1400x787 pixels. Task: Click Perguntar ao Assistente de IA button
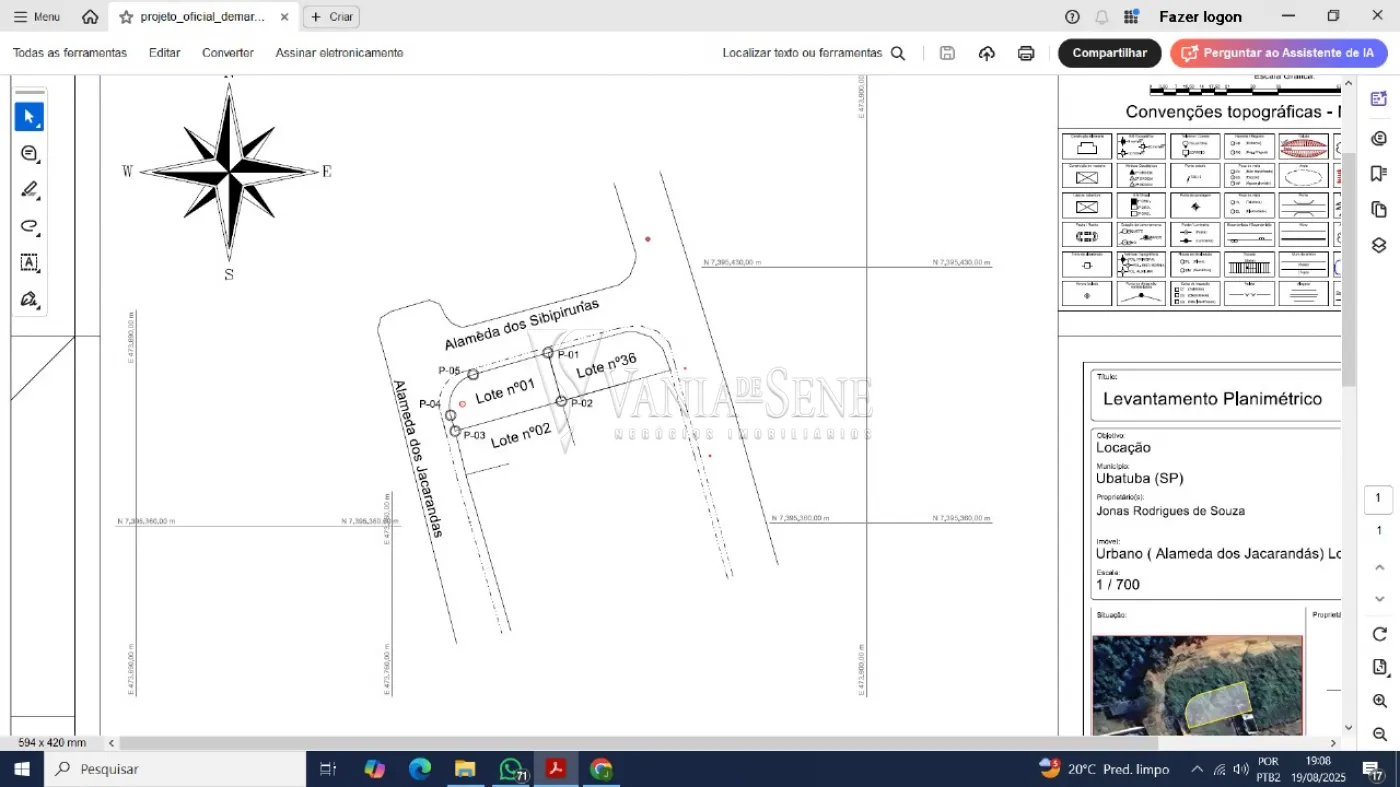pos(1278,53)
